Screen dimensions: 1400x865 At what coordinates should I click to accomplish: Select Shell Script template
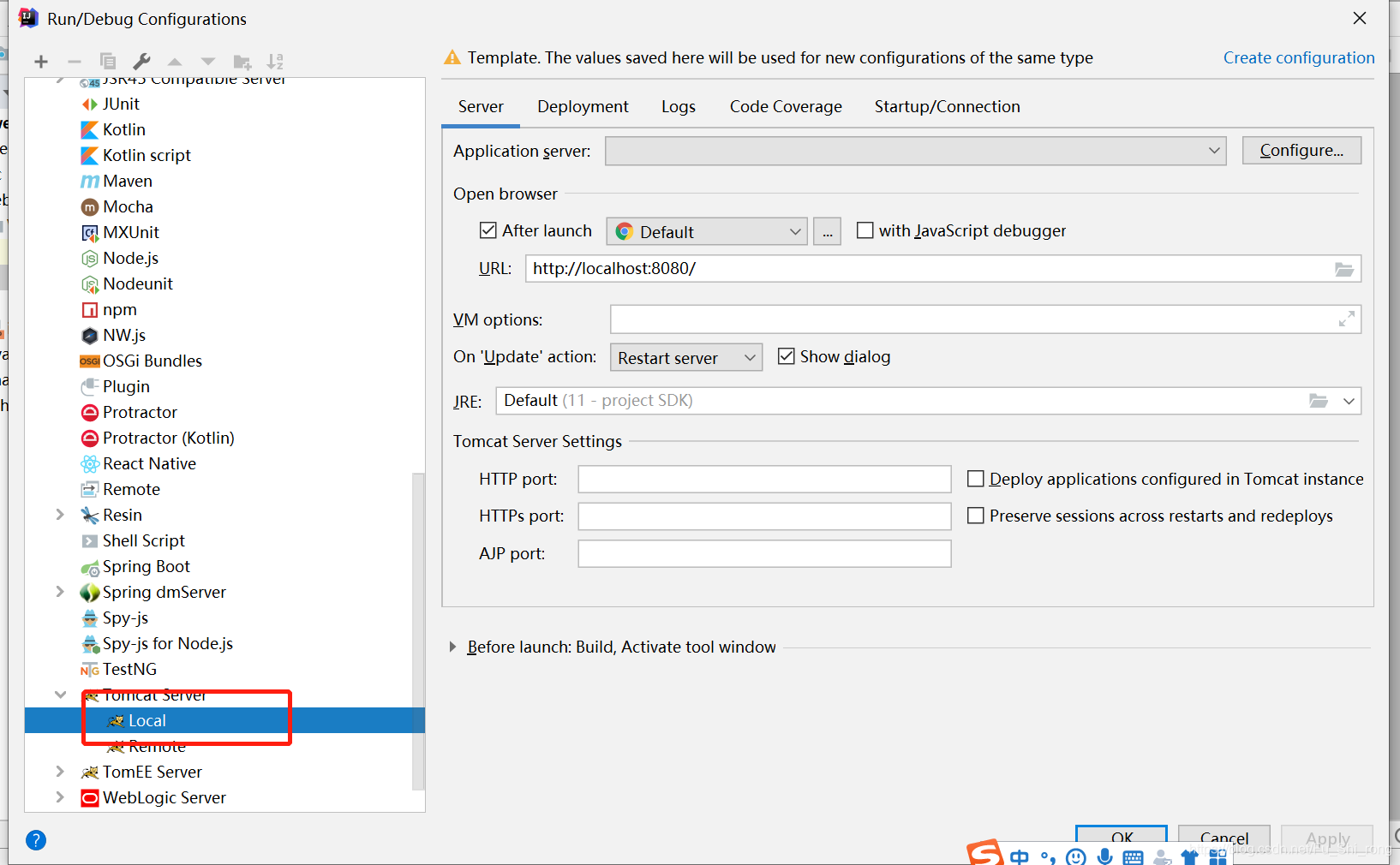pyautogui.click(x=143, y=540)
